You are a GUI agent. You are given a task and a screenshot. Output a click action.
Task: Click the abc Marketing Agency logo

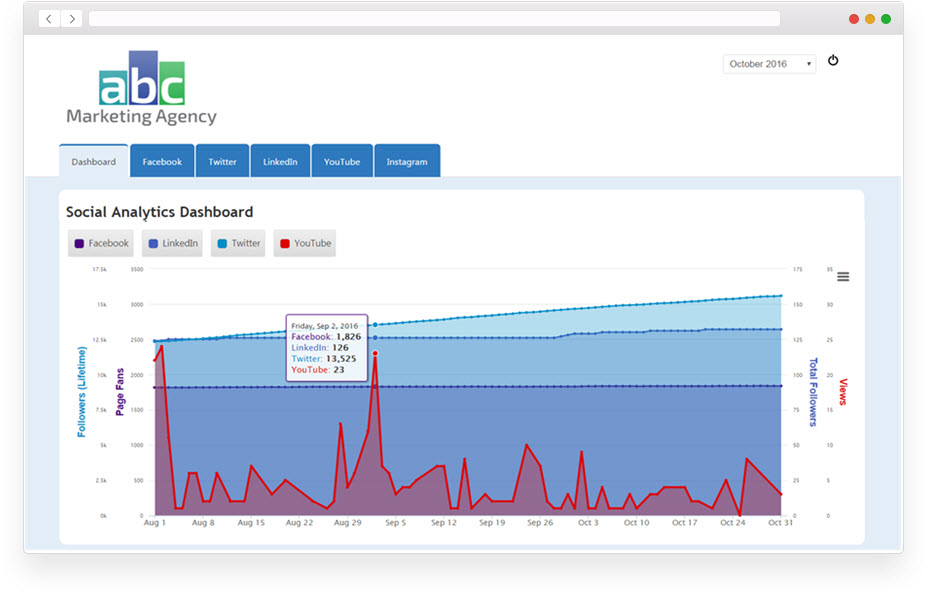pos(141,89)
